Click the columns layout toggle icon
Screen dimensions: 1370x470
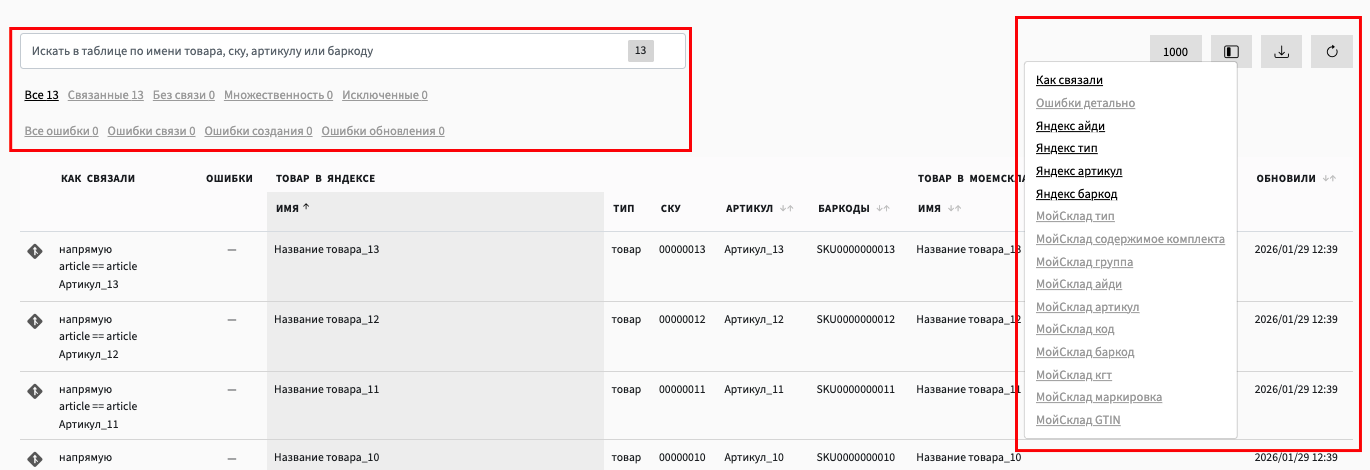pyautogui.click(x=1232, y=52)
